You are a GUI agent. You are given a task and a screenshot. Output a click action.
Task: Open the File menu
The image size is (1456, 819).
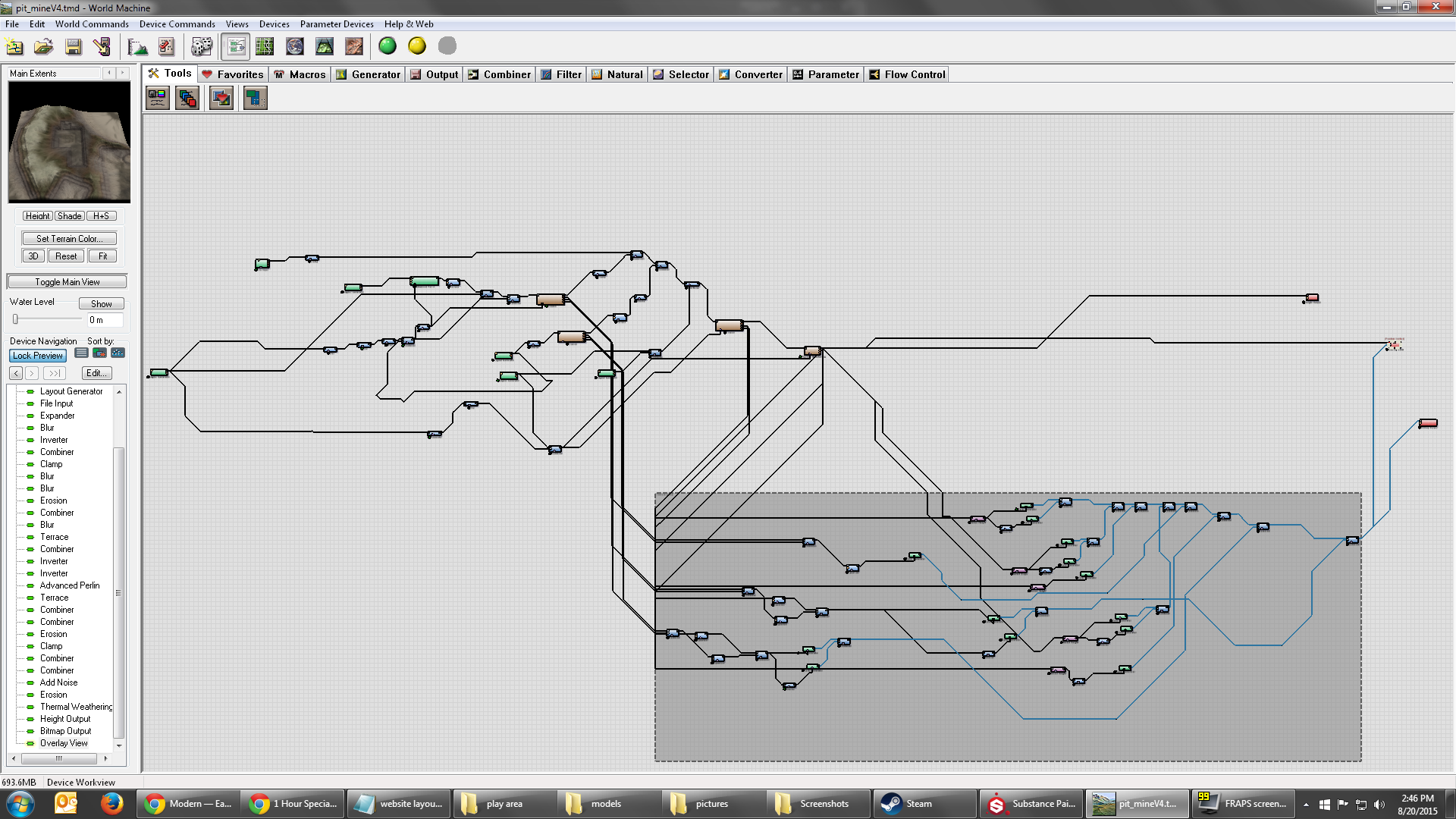(x=12, y=24)
